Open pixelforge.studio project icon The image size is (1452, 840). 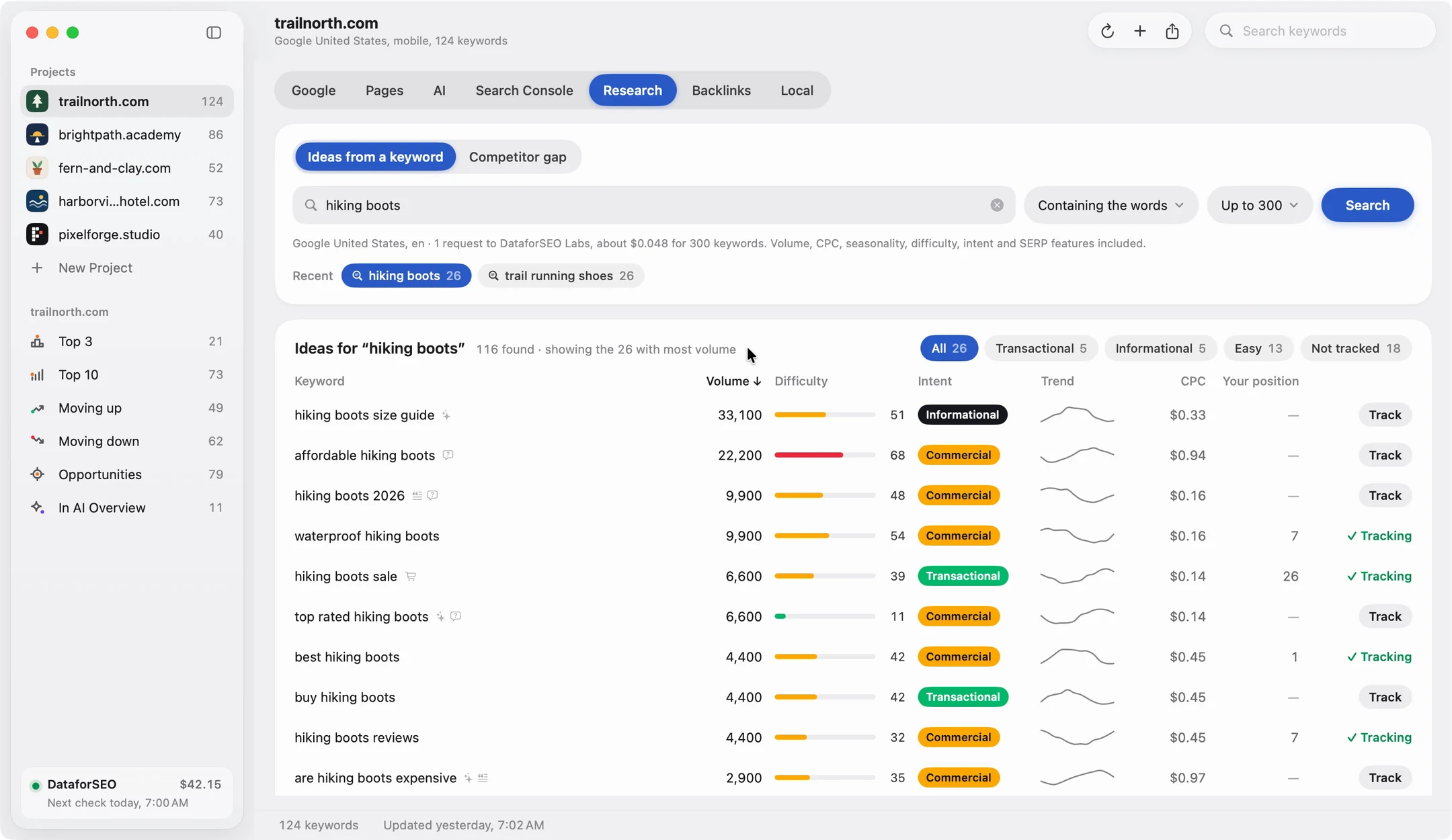[x=37, y=235]
